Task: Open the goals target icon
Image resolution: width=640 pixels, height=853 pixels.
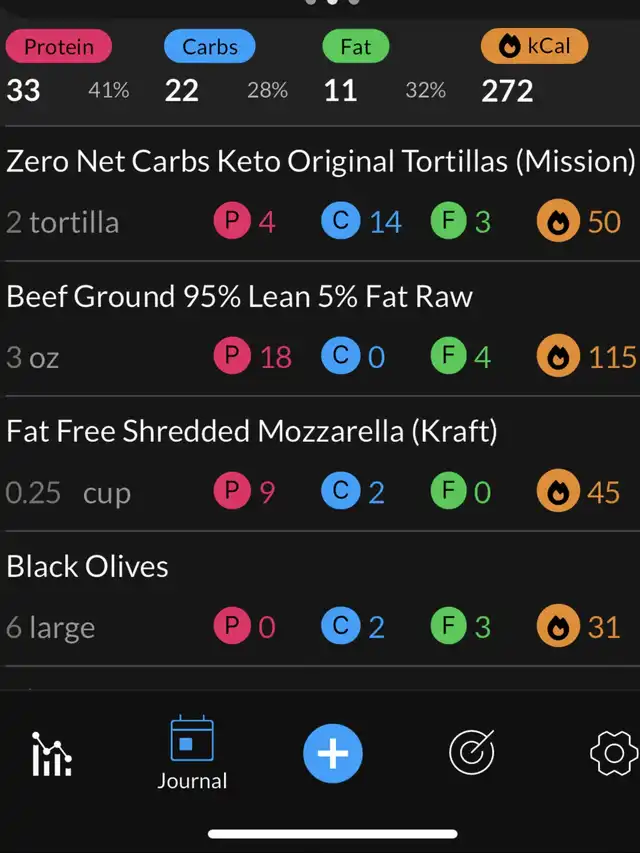Action: [x=472, y=752]
